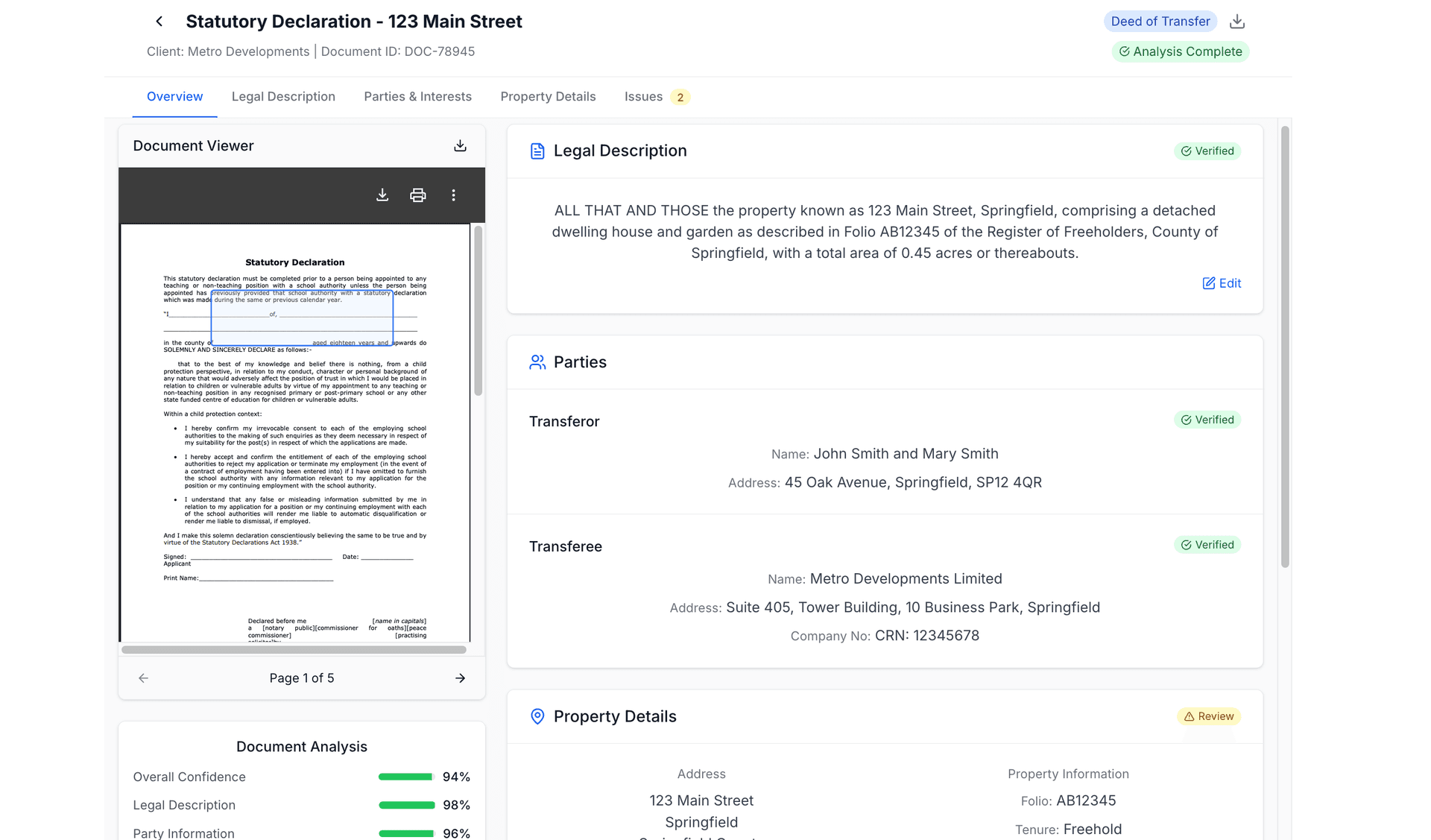1431x840 pixels.
Task: Click the Analysis Complete status badge
Action: pos(1180,51)
